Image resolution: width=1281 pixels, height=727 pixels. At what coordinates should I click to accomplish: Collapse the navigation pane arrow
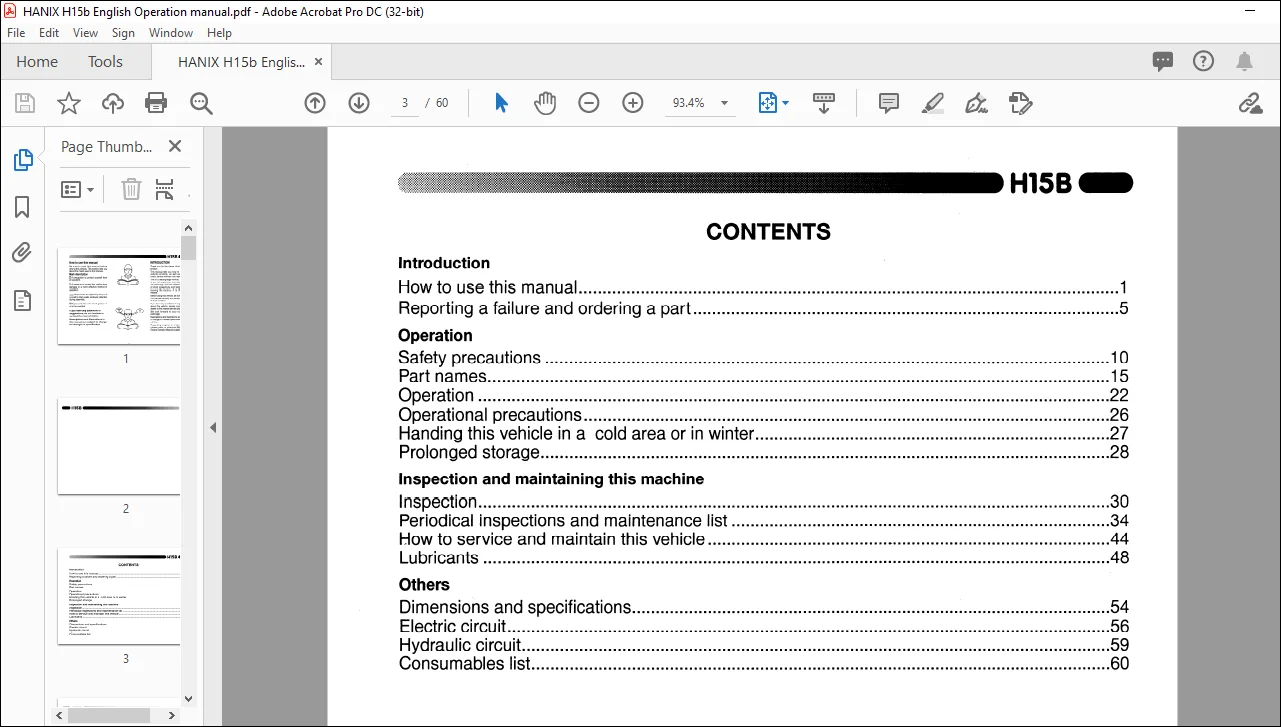[x=212, y=427]
